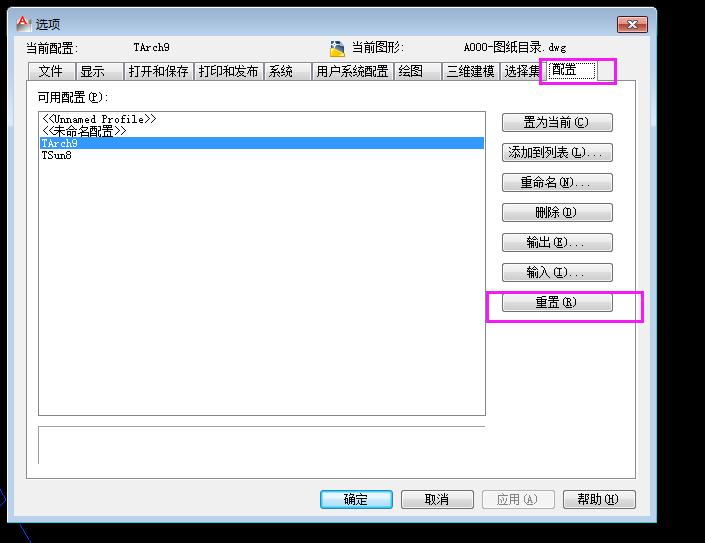705x543 pixels.
Task: Click the 取消 button
Action: pyautogui.click(x=437, y=499)
